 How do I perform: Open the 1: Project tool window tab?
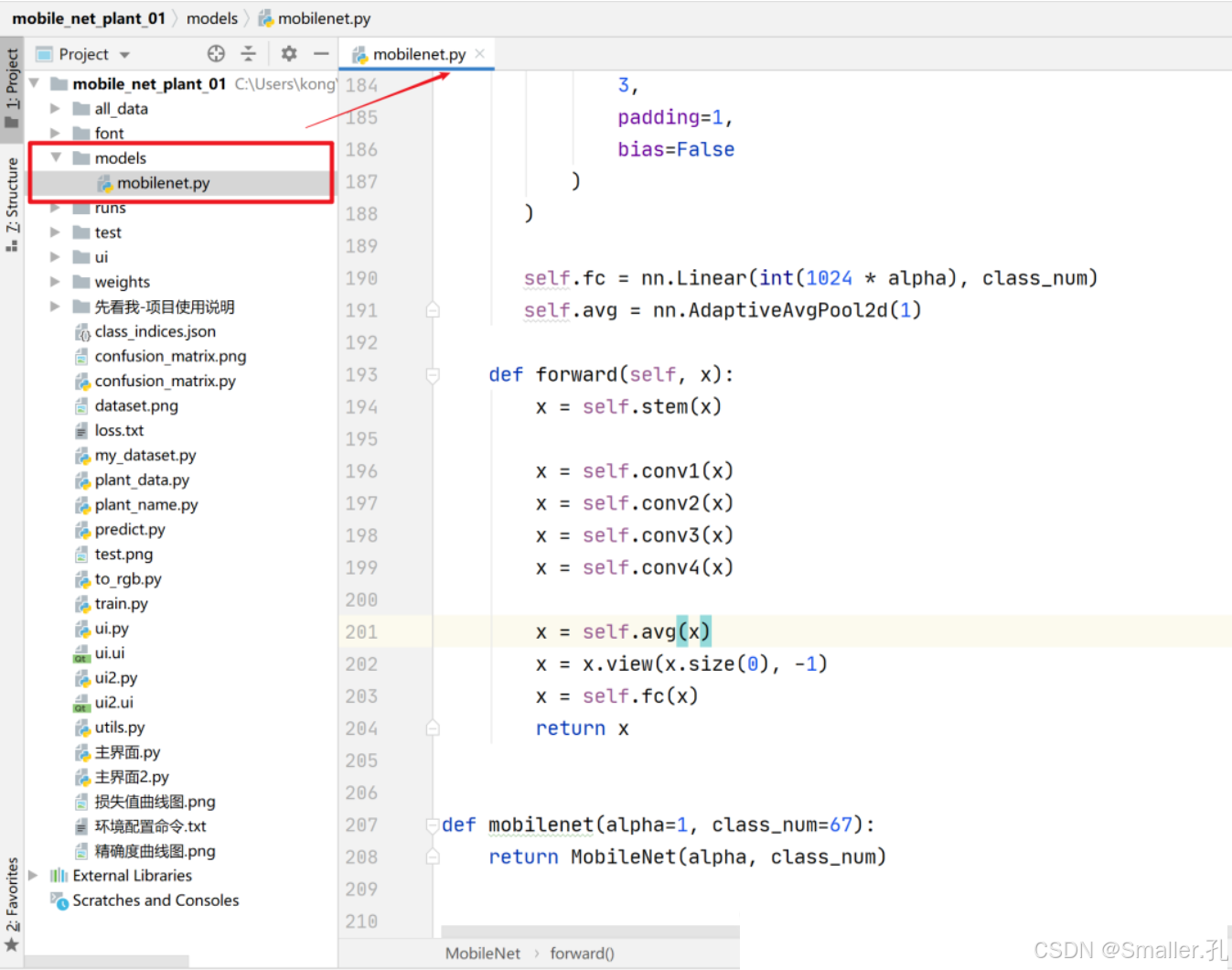pyautogui.click(x=12, y=89)
